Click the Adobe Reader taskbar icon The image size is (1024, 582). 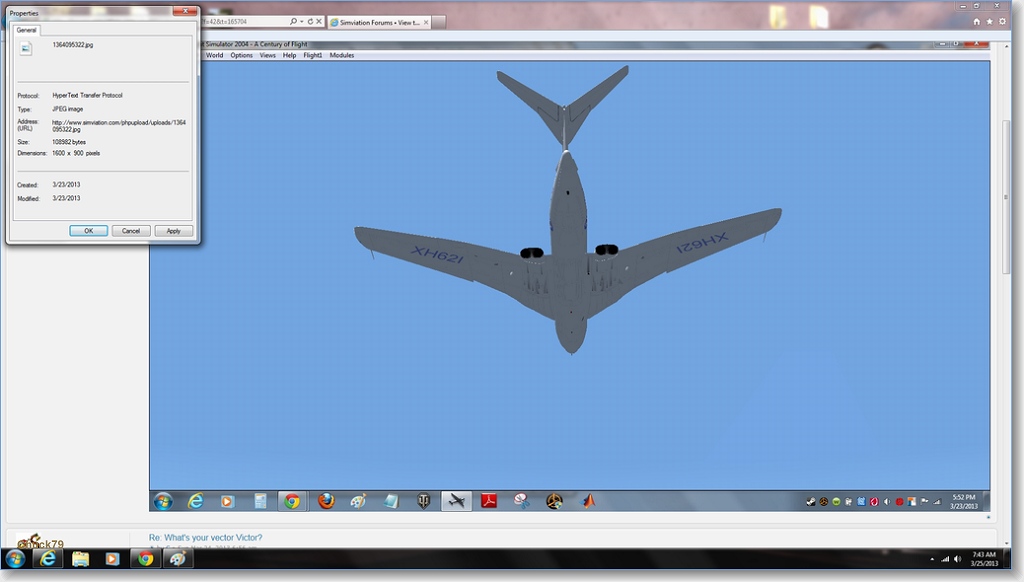point(489,501)
